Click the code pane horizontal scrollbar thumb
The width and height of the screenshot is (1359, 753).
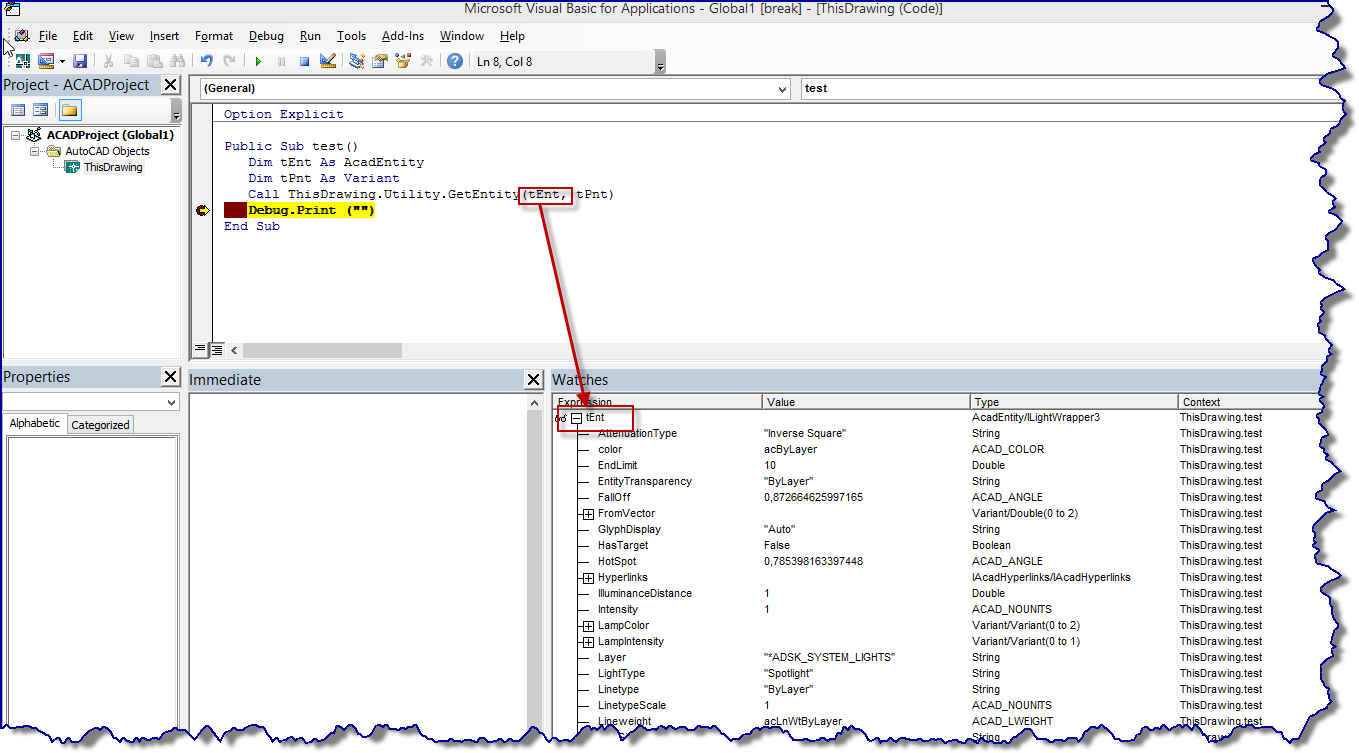(x=322, y=350)
